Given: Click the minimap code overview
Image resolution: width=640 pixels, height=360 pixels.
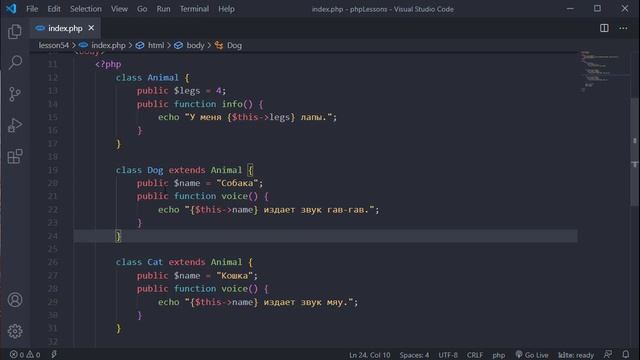Looking at the screenshot, I should click(x=600, y=71).
